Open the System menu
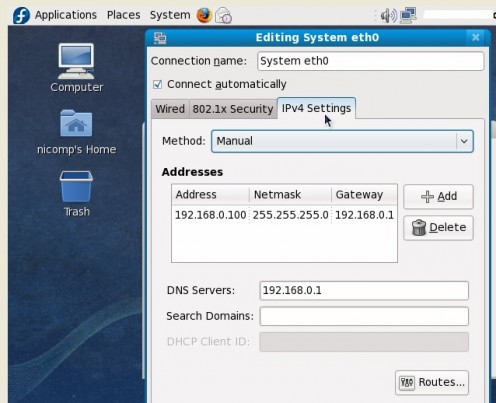Image resolution: width=496 pixels, height=403 pixels. coord(170,15)
